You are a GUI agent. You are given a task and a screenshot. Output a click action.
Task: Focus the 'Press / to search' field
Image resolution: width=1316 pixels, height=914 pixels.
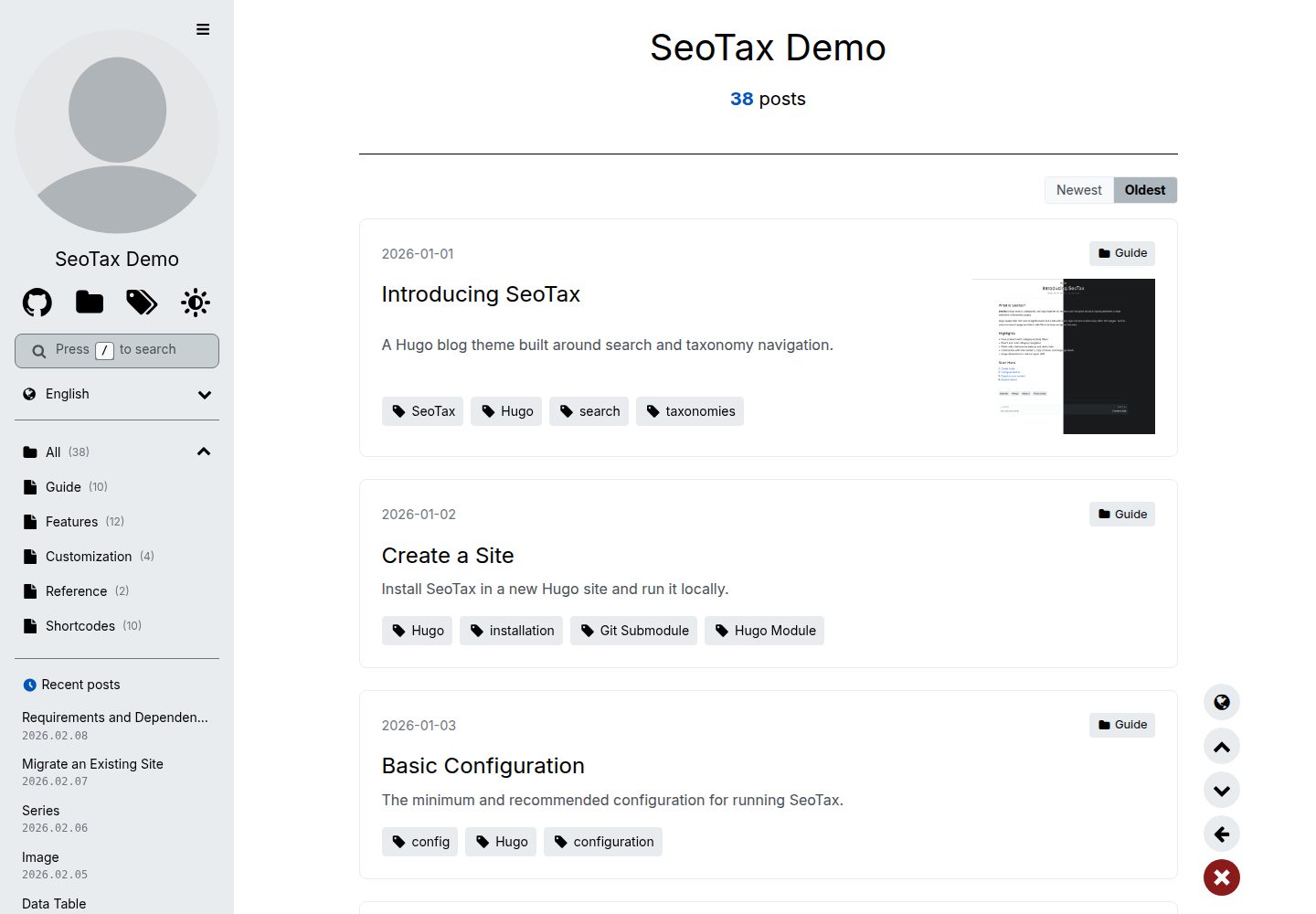pos(117,351)
